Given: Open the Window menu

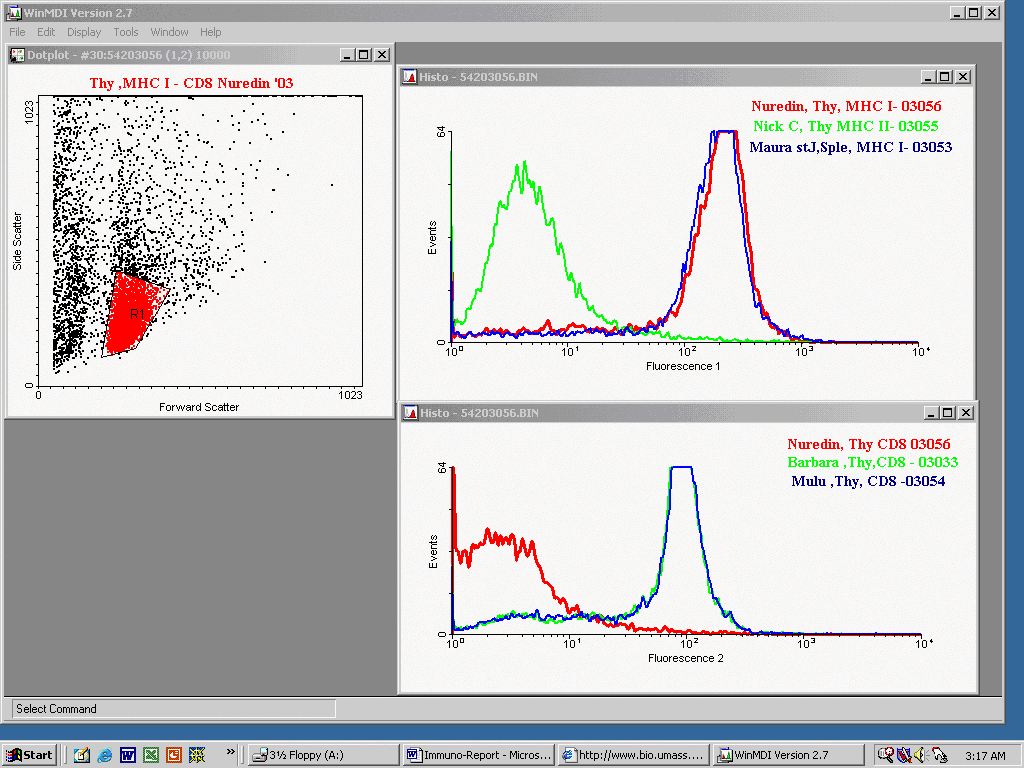Looking at the screenshot, I should 169,32.
